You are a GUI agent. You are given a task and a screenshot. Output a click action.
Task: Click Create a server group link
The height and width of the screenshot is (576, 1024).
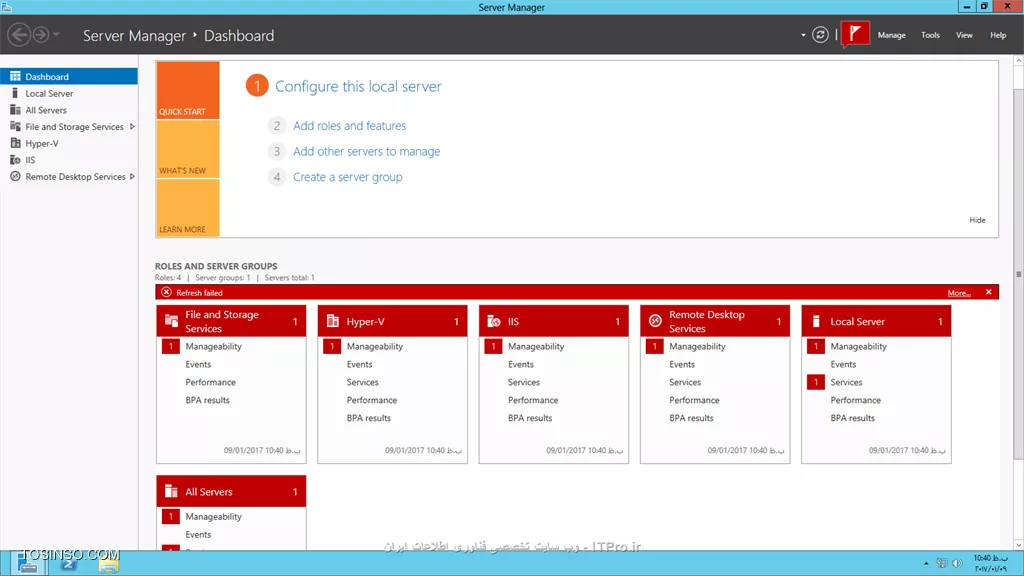[x=347, y=177]
